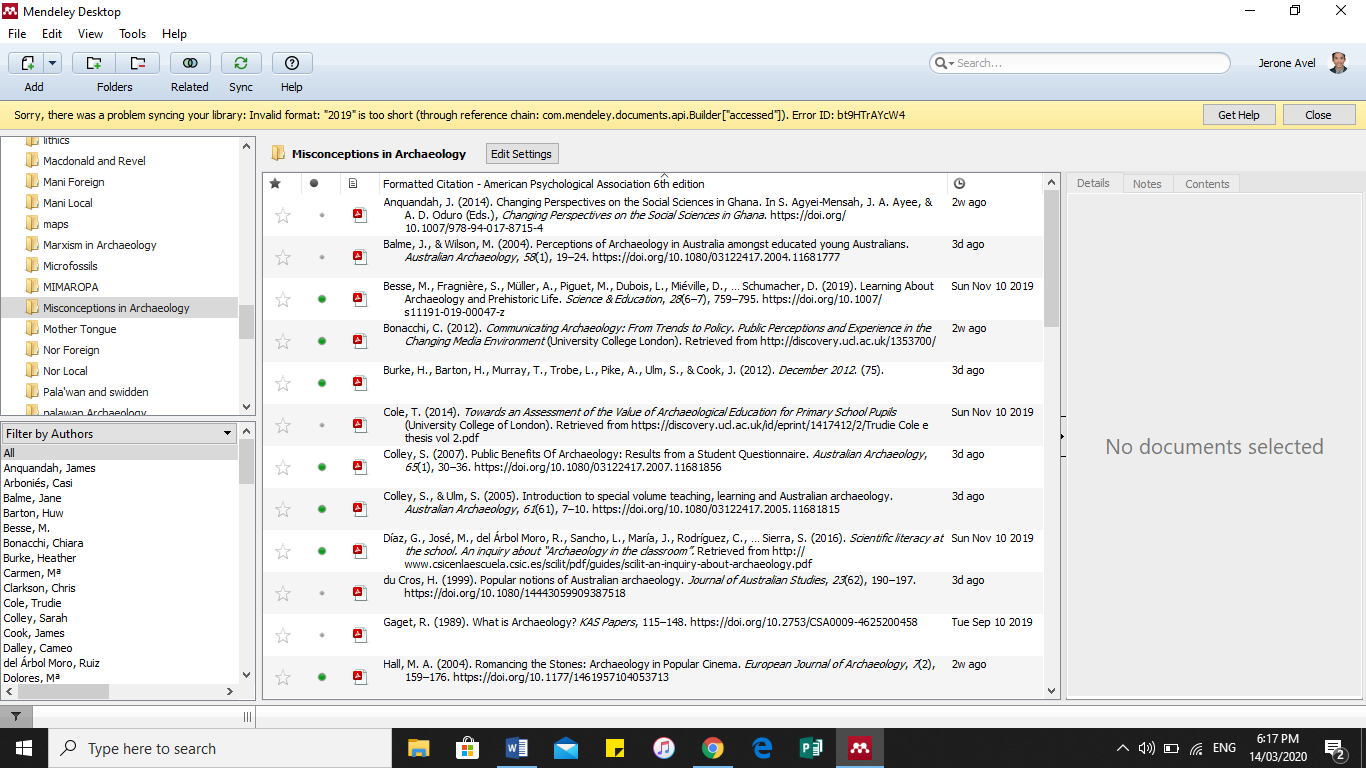This screenshot has height=768, width=1366.
Task: Open the Tools menu
Action: click(x=132, y=33)
